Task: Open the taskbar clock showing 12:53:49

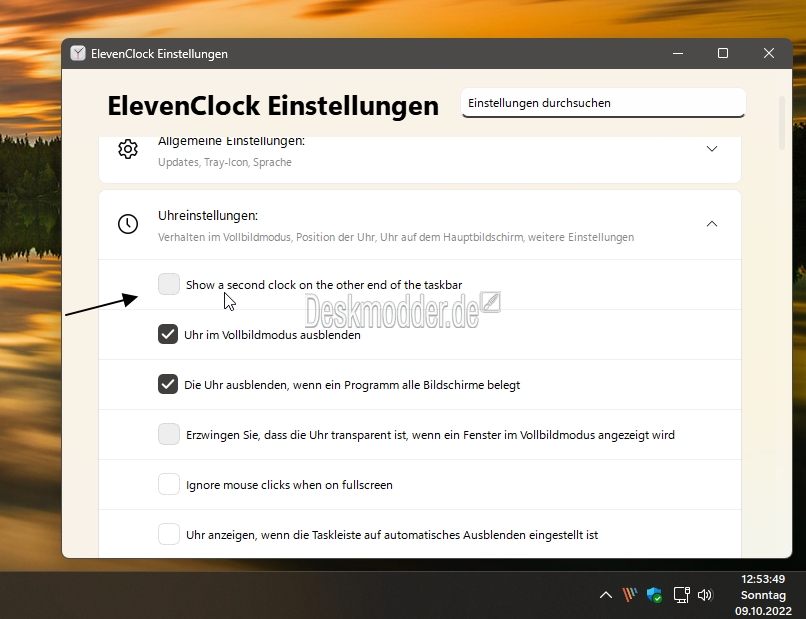Action: tap(763, 595)
